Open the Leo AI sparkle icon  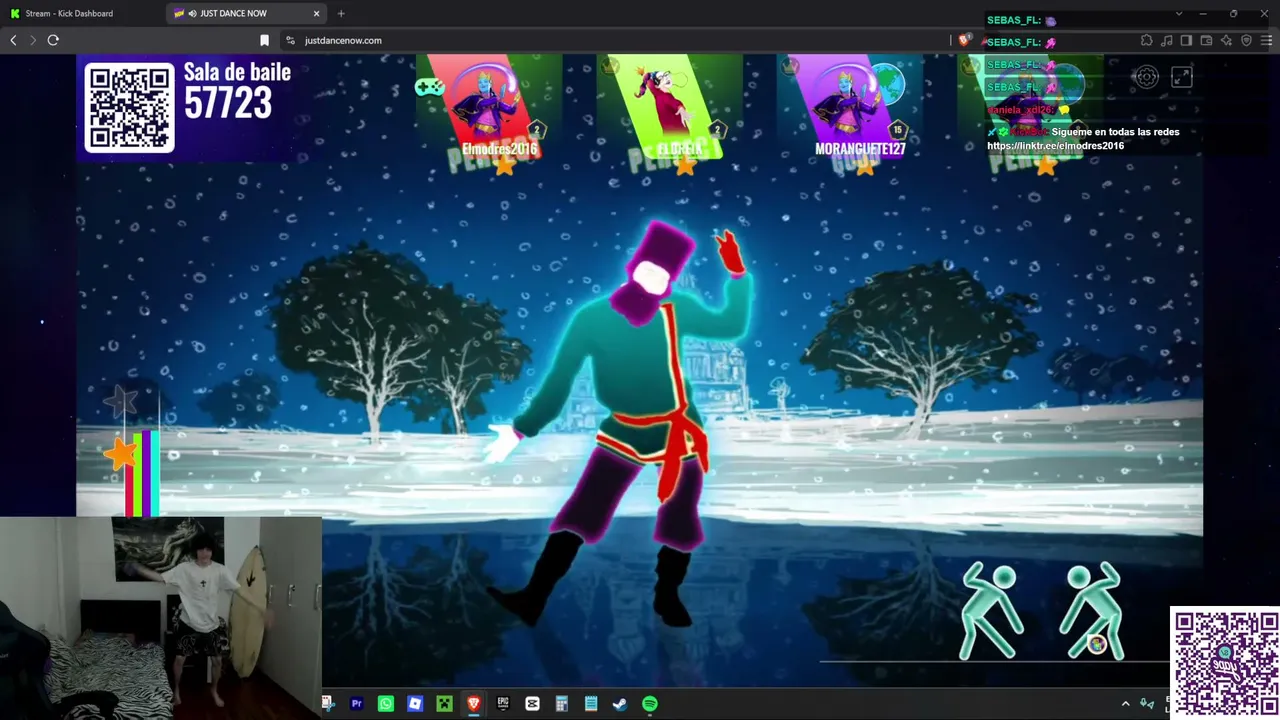pyautogui.click(x=1226, y=40)
